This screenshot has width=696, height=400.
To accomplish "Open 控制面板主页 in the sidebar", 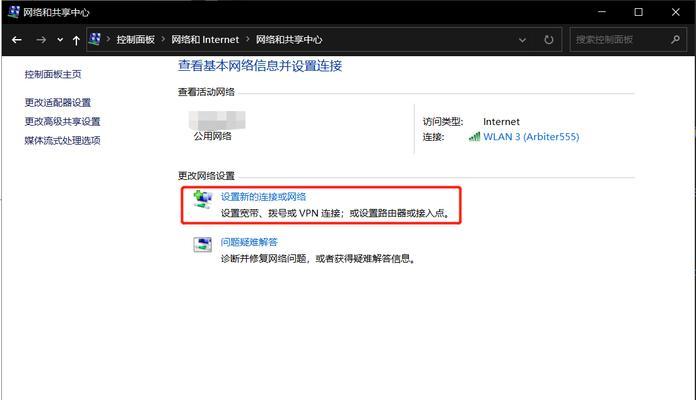I will (53, 74).
